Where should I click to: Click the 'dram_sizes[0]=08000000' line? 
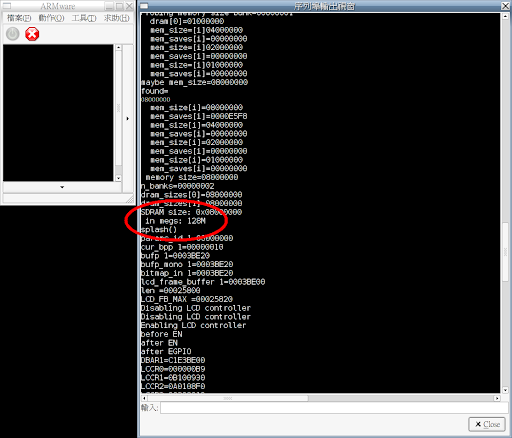(x=191, y=195)
